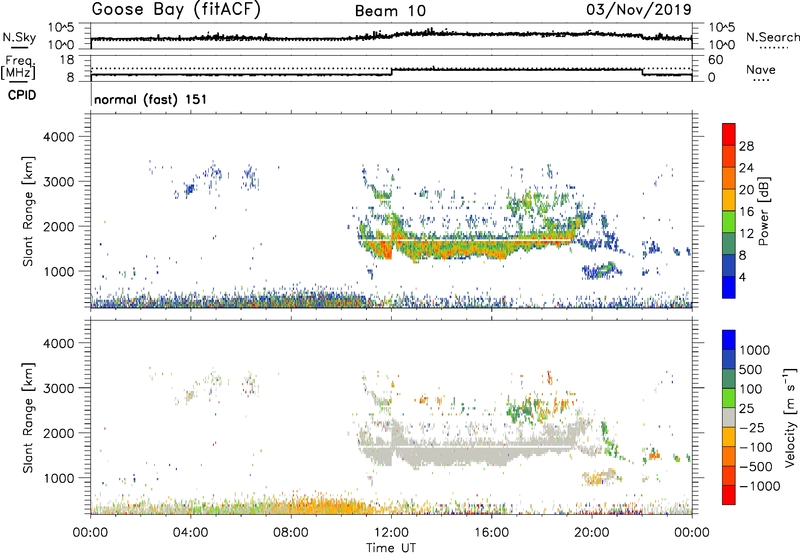
Task: Click the '500' velocity colorbar value
Action: coord(751,370)
